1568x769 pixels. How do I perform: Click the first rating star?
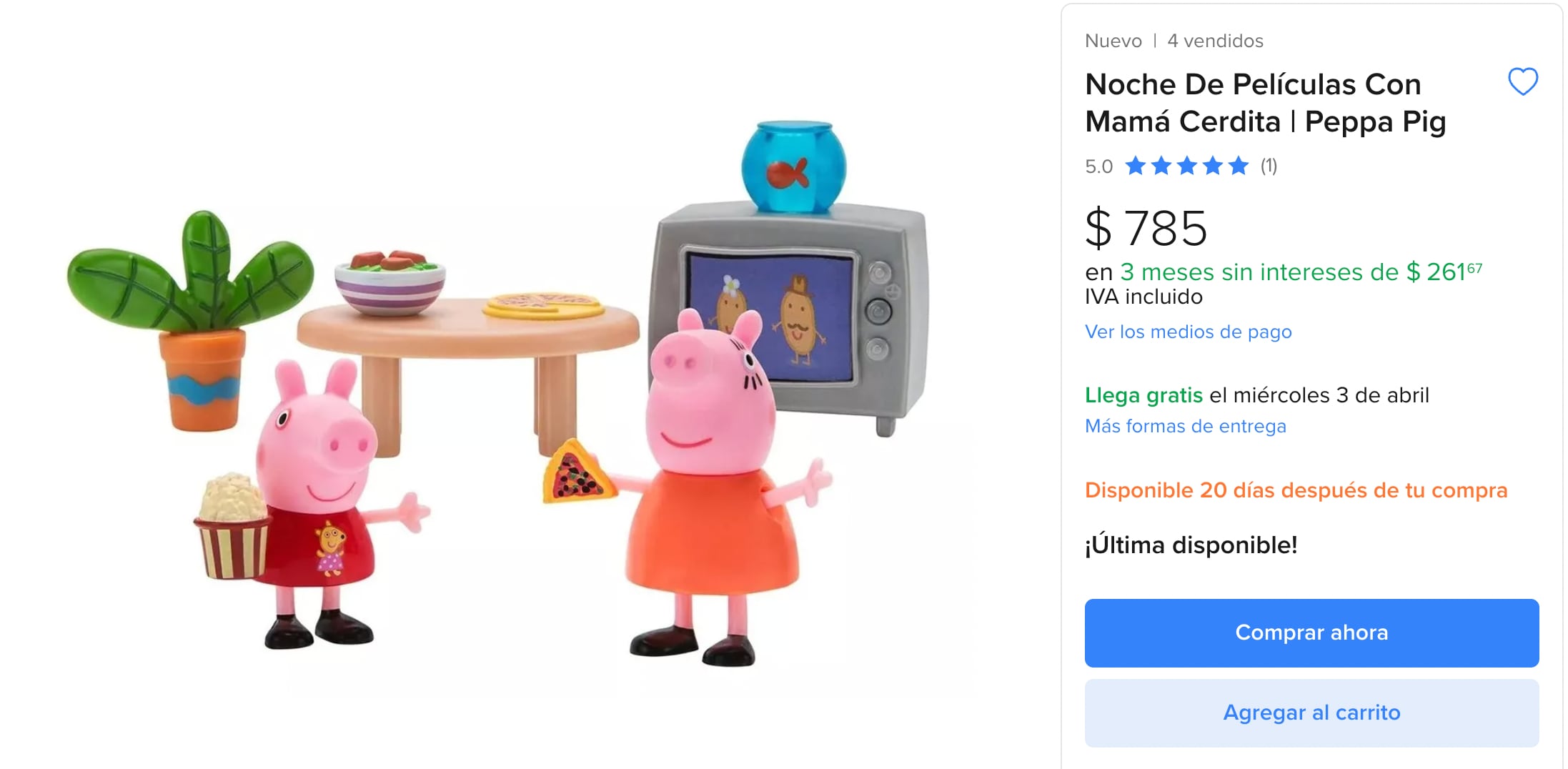[x=1135, y=166]
